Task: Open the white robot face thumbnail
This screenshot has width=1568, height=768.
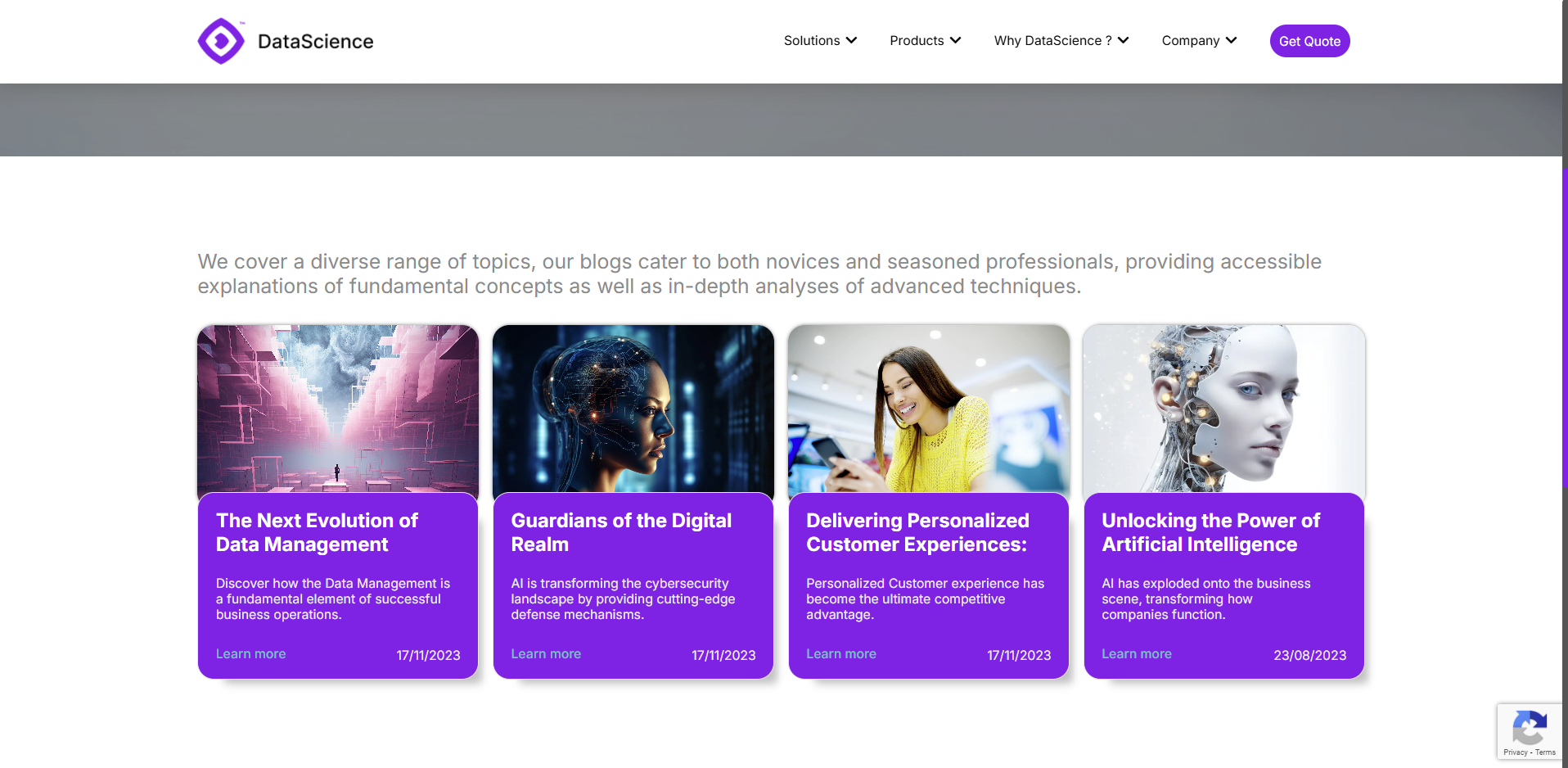Action: point(1223,409)
